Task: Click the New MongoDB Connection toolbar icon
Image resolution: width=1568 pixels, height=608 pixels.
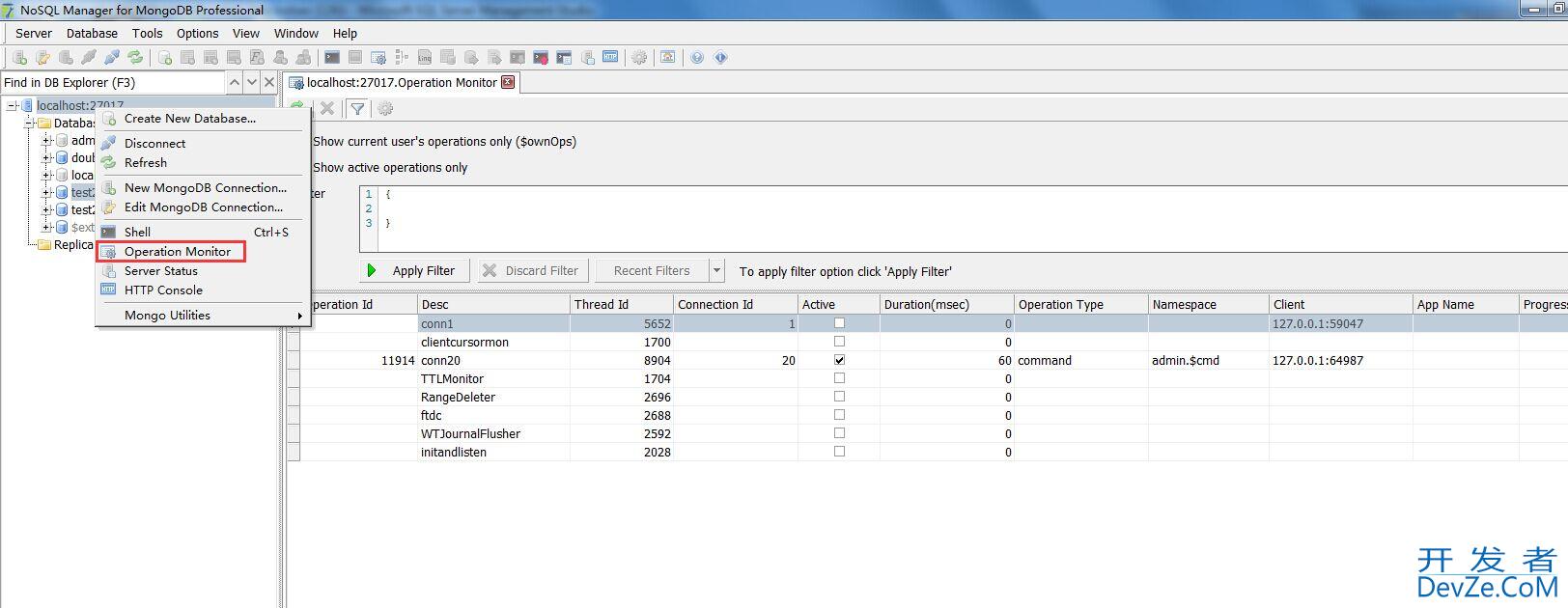Action: pyautogui.click(x=19, y=58)
